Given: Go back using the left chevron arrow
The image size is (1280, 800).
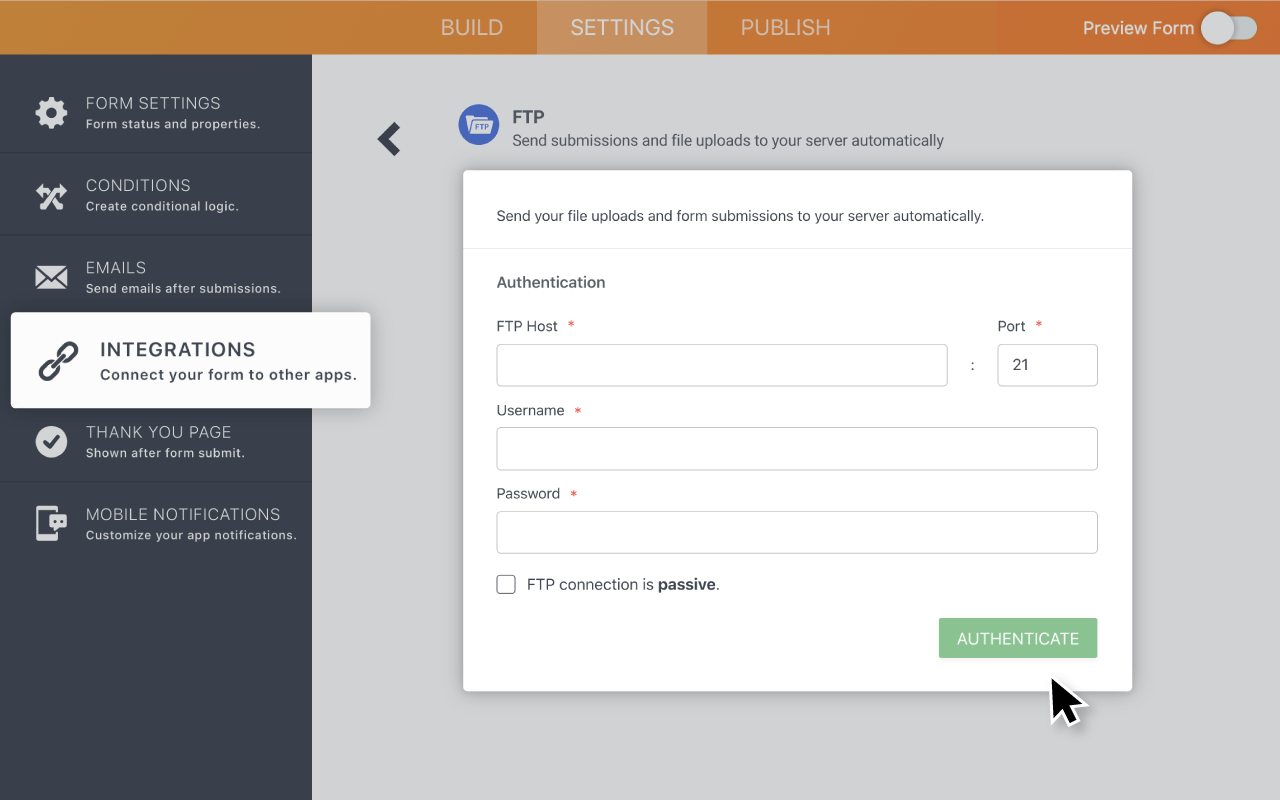Looking at the screenshot, I should click(389, 139).
